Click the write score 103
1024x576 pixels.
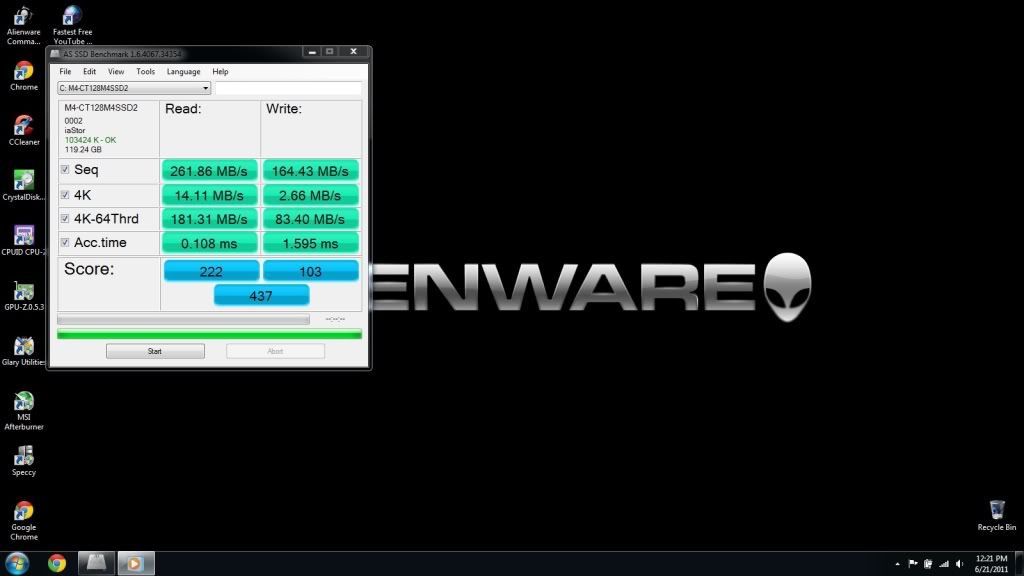click(x=311, y=270)
